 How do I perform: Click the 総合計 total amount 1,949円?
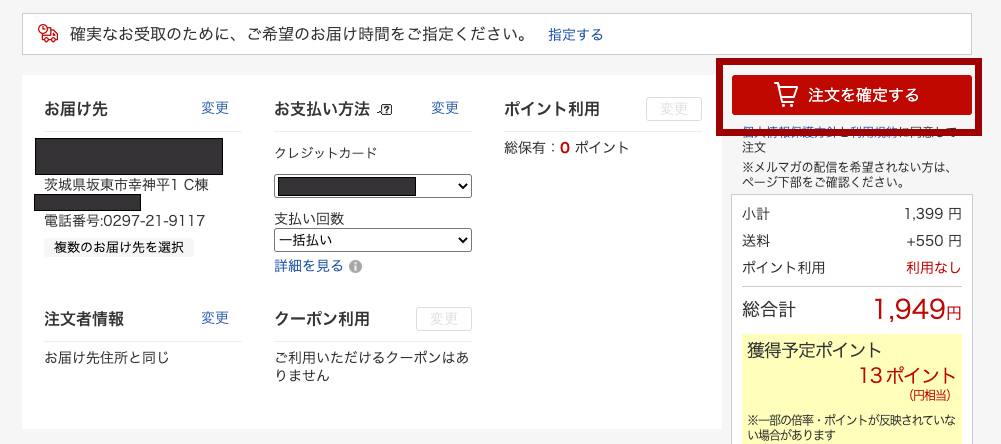pyautogui.click(x=916, y=309)
